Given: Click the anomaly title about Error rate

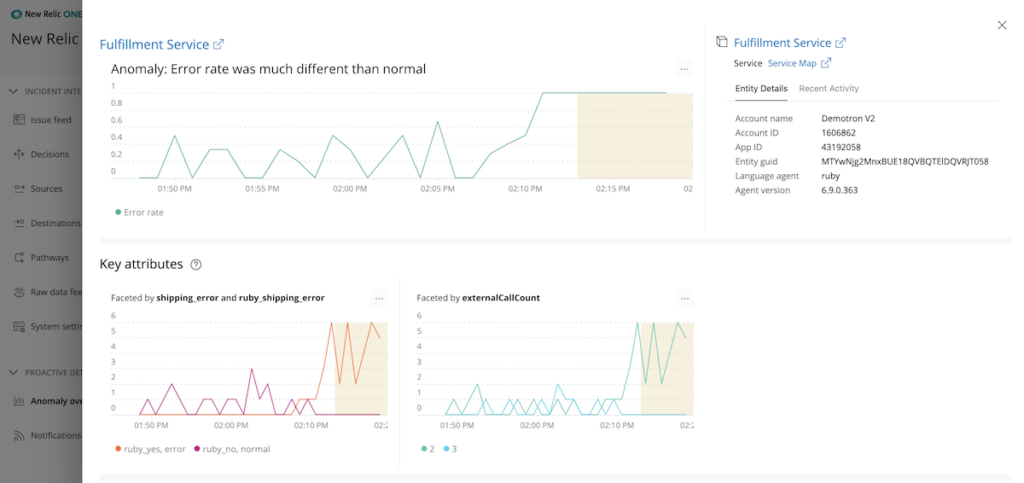Looking at the screenshot, I should coord(268,69).
